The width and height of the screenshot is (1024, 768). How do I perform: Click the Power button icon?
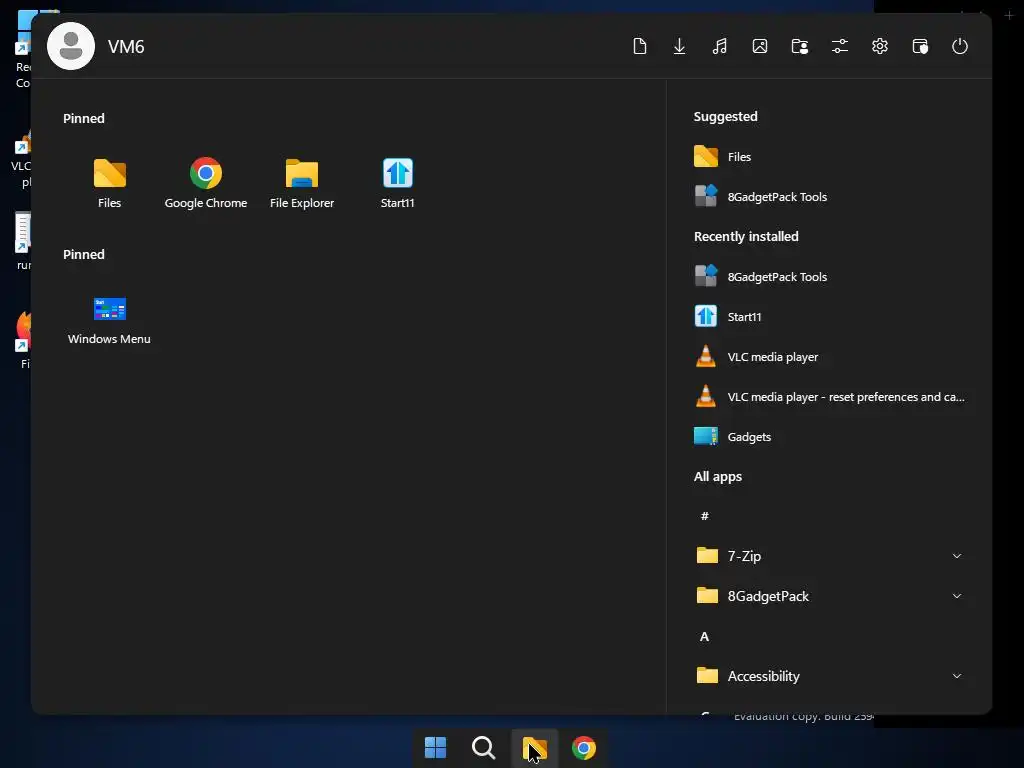click(959, 46)
